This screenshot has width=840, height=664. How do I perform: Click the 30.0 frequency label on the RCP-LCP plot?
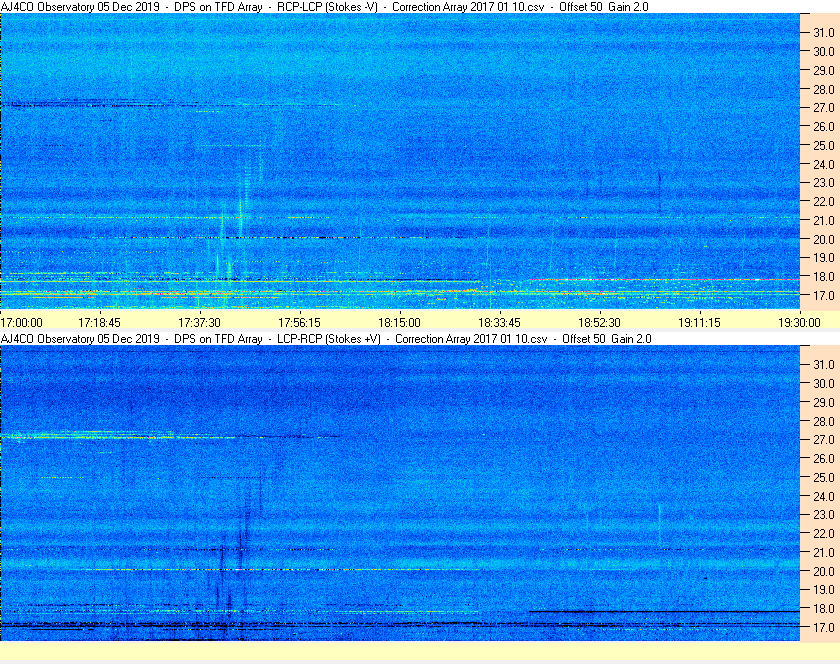824,51
